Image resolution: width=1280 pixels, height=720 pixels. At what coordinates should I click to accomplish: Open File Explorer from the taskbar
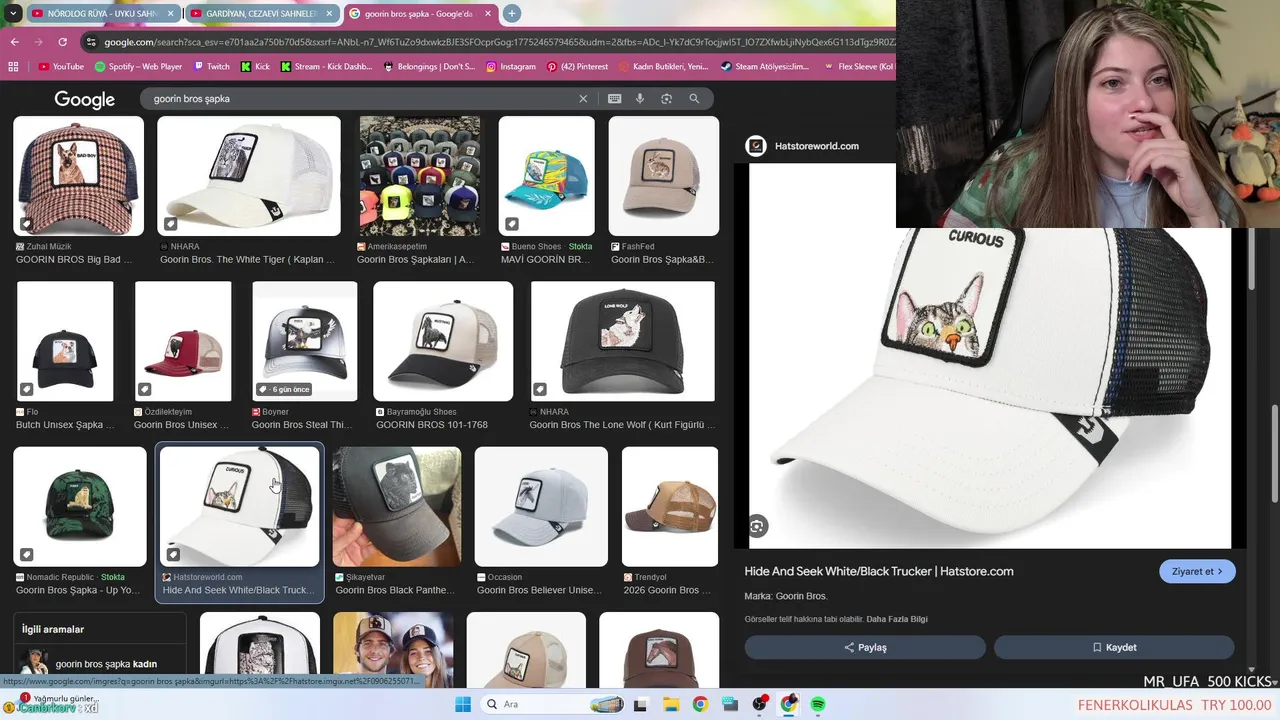[x=671, y=704]
